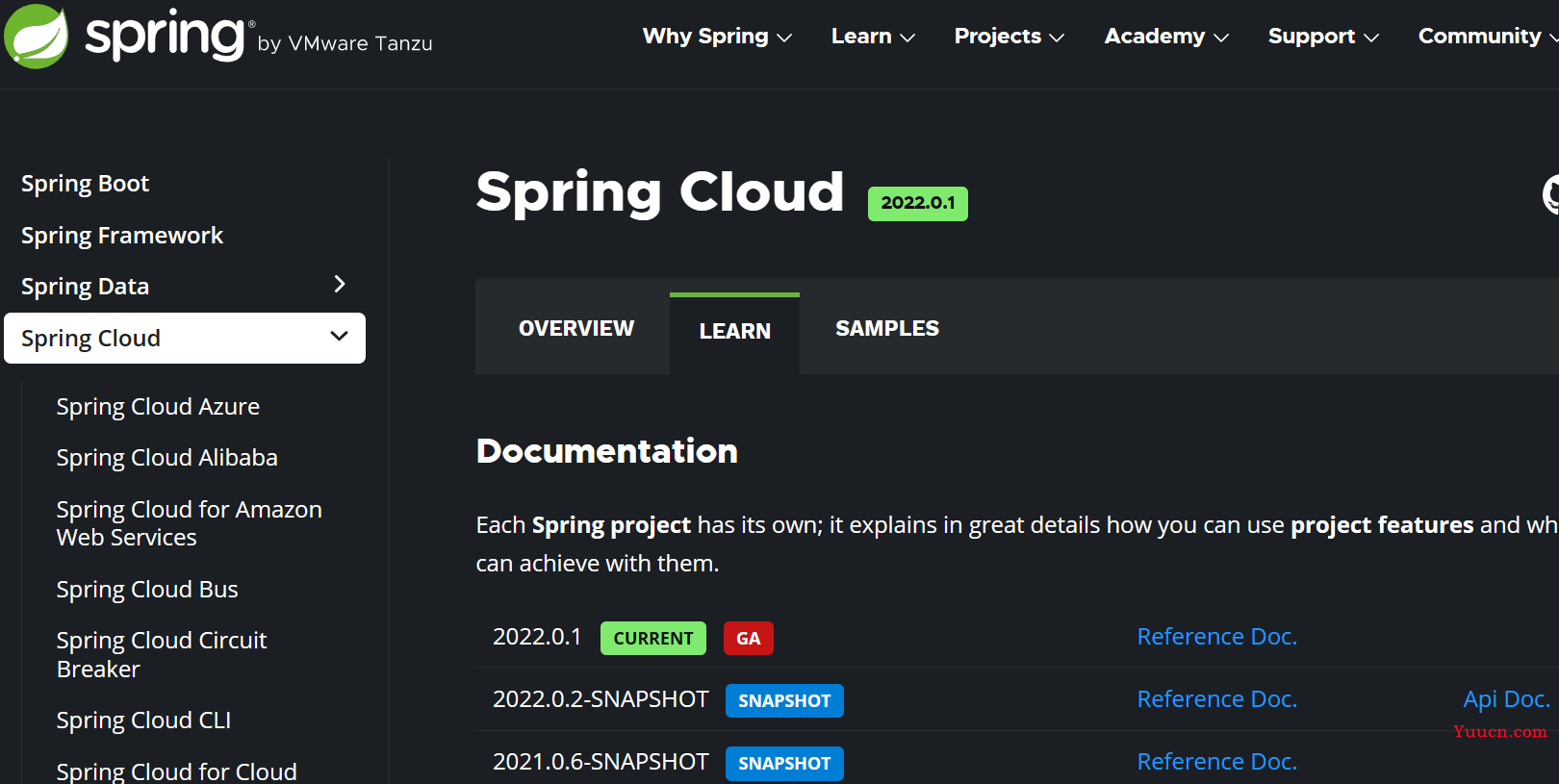Click the 2022.0.1 version badge
This screenshot has width=1559, height=784.
(918, 203)
